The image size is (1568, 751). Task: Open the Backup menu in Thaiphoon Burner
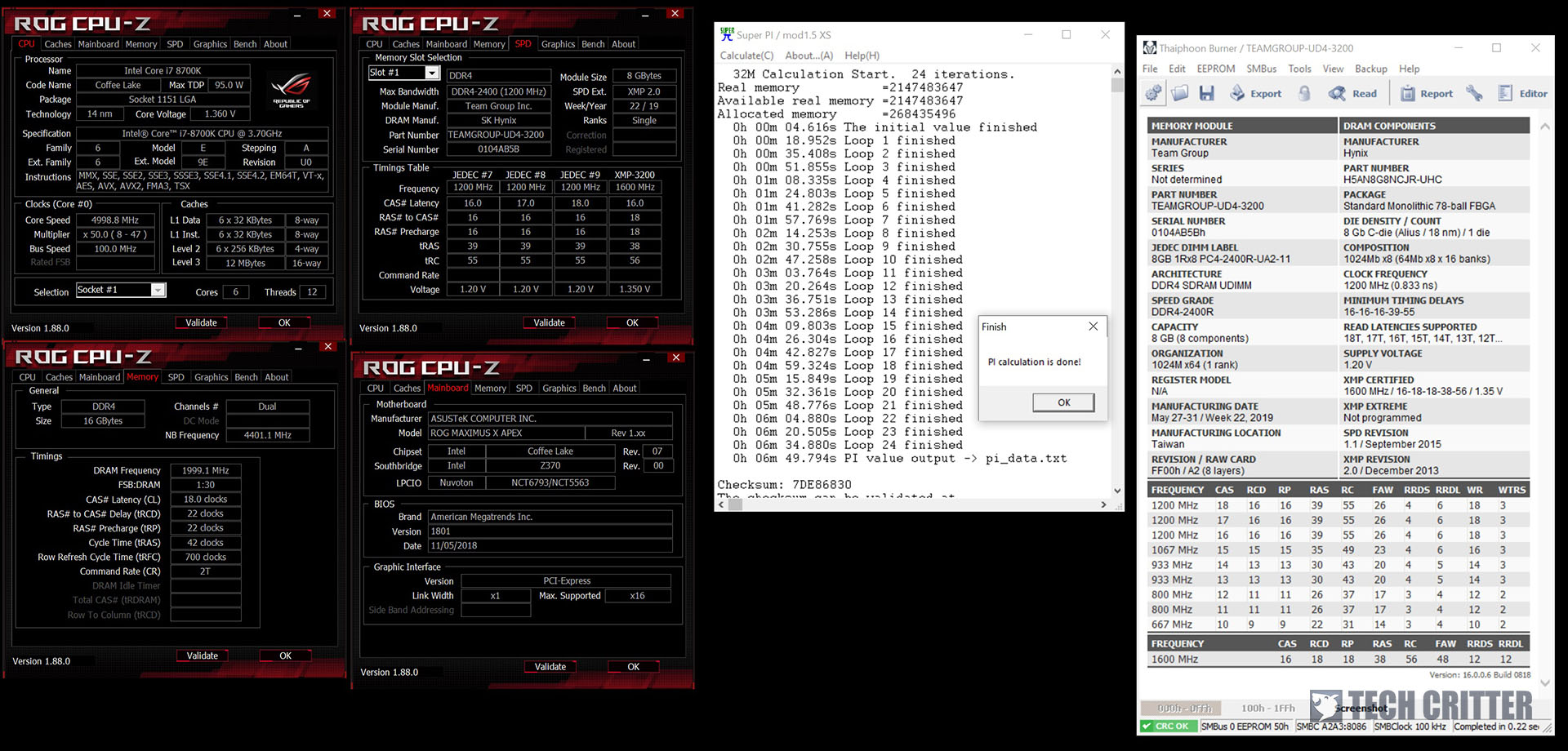[1370, 69]
